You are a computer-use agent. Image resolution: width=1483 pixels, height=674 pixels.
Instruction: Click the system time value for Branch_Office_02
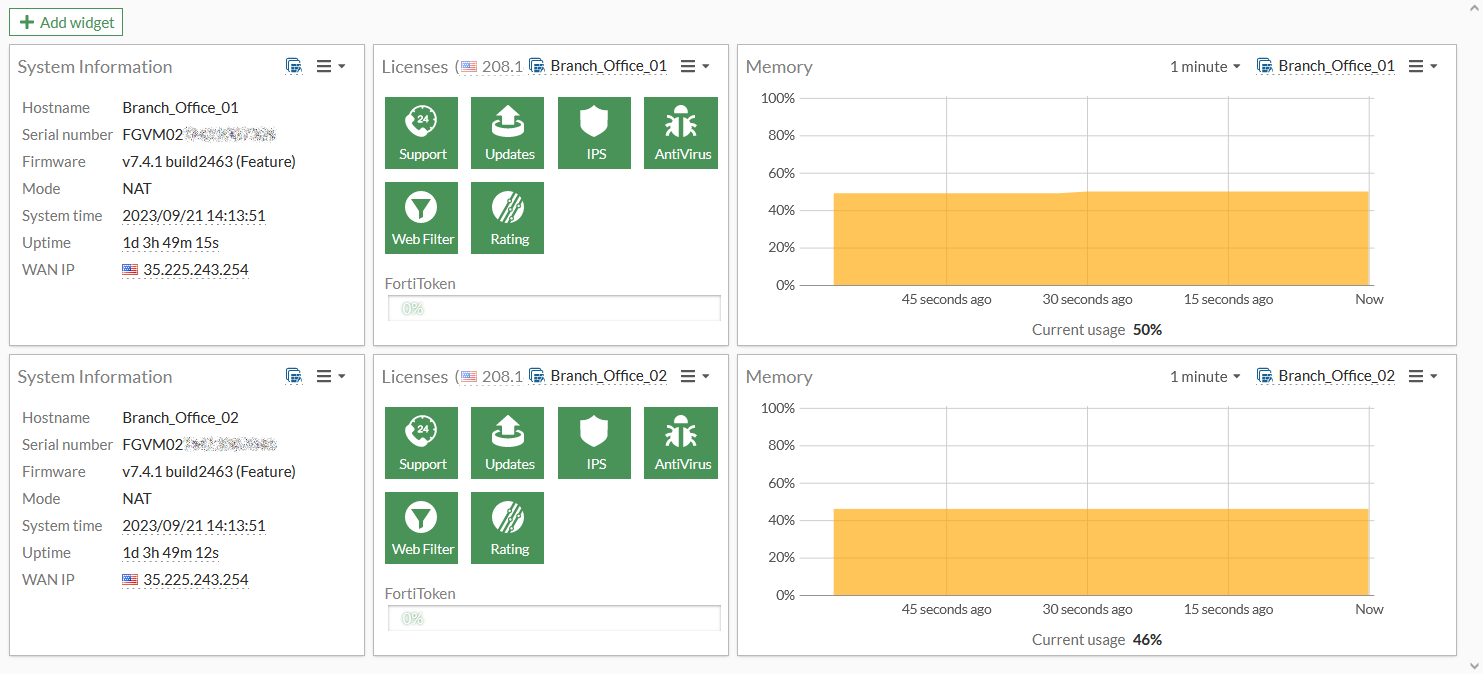pos(194,526)
